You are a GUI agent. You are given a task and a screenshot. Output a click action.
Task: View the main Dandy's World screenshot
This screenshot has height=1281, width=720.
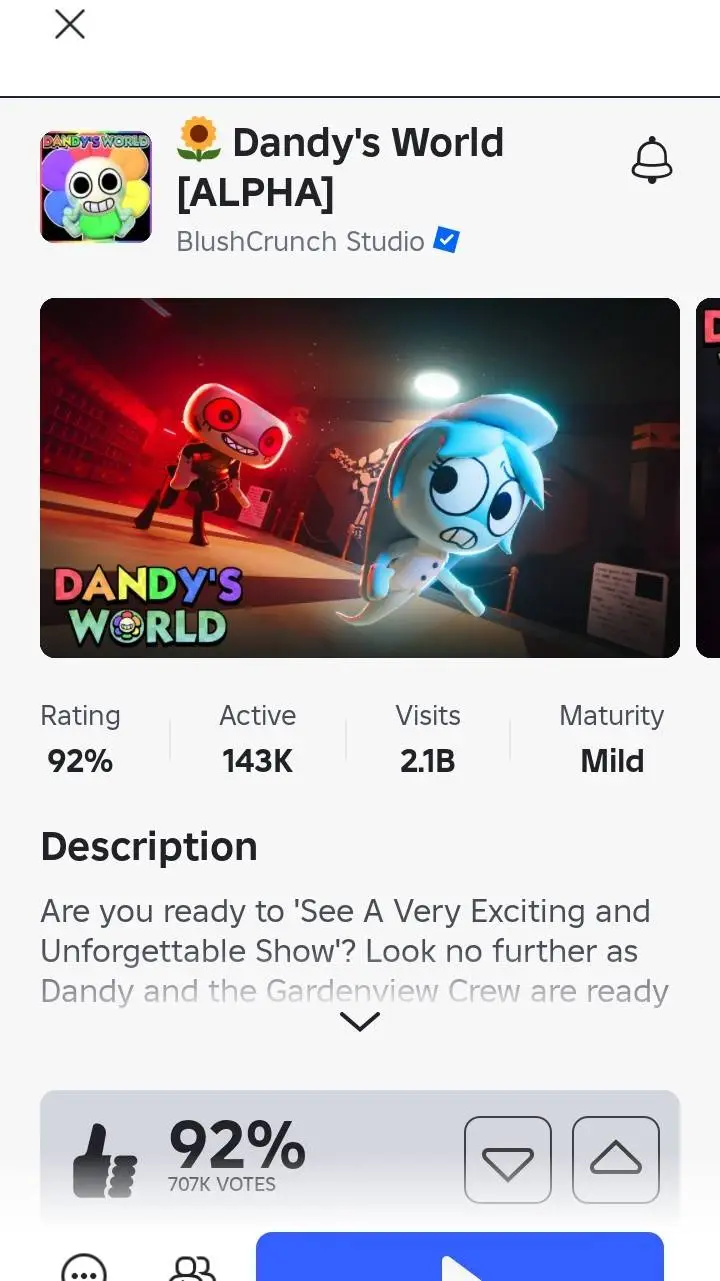pyautogui.click(x=360, y=477)
